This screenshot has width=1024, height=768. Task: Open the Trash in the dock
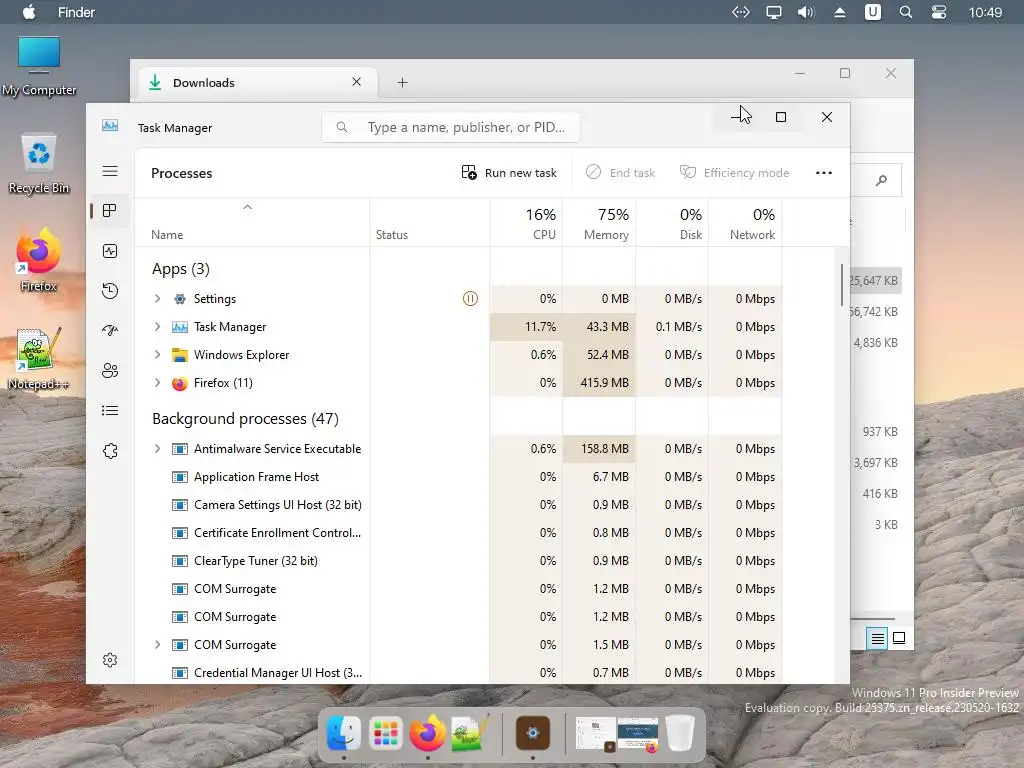pos(680,733)
